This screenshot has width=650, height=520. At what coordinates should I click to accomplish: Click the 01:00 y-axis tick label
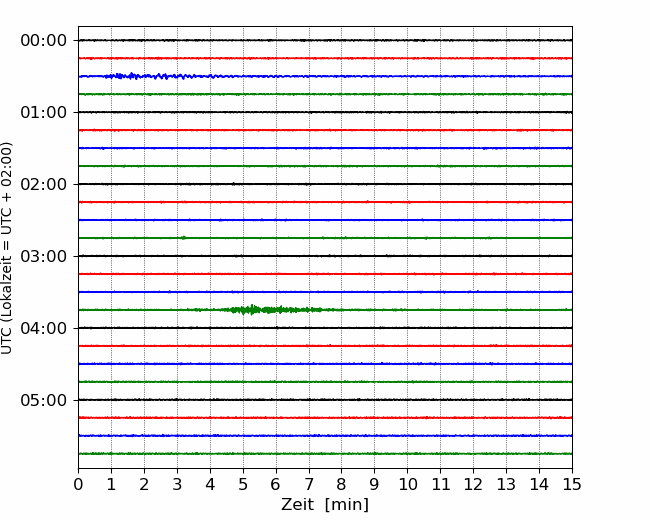coord(44,113)
